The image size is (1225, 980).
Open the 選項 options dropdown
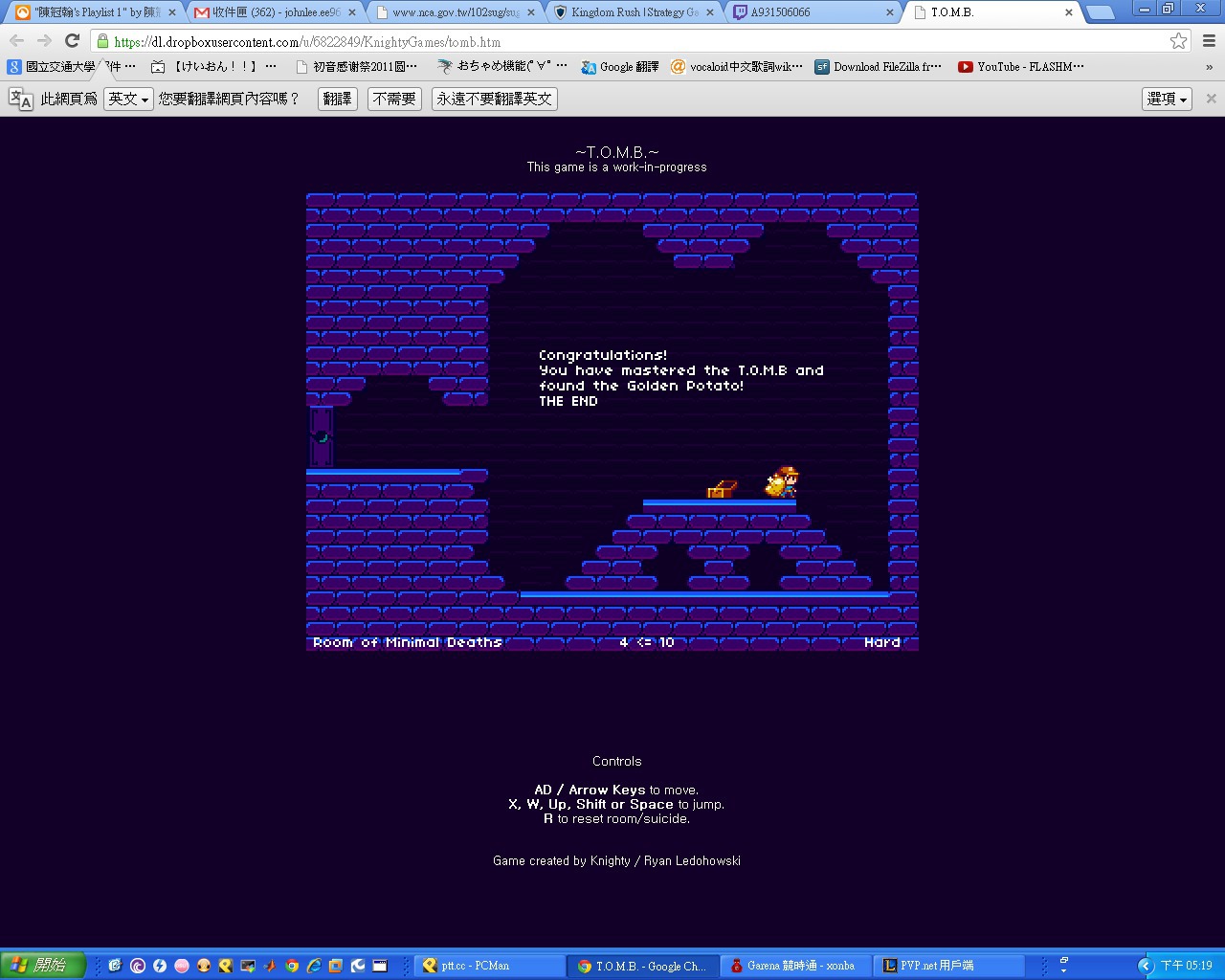click(x=1167, y=99)
